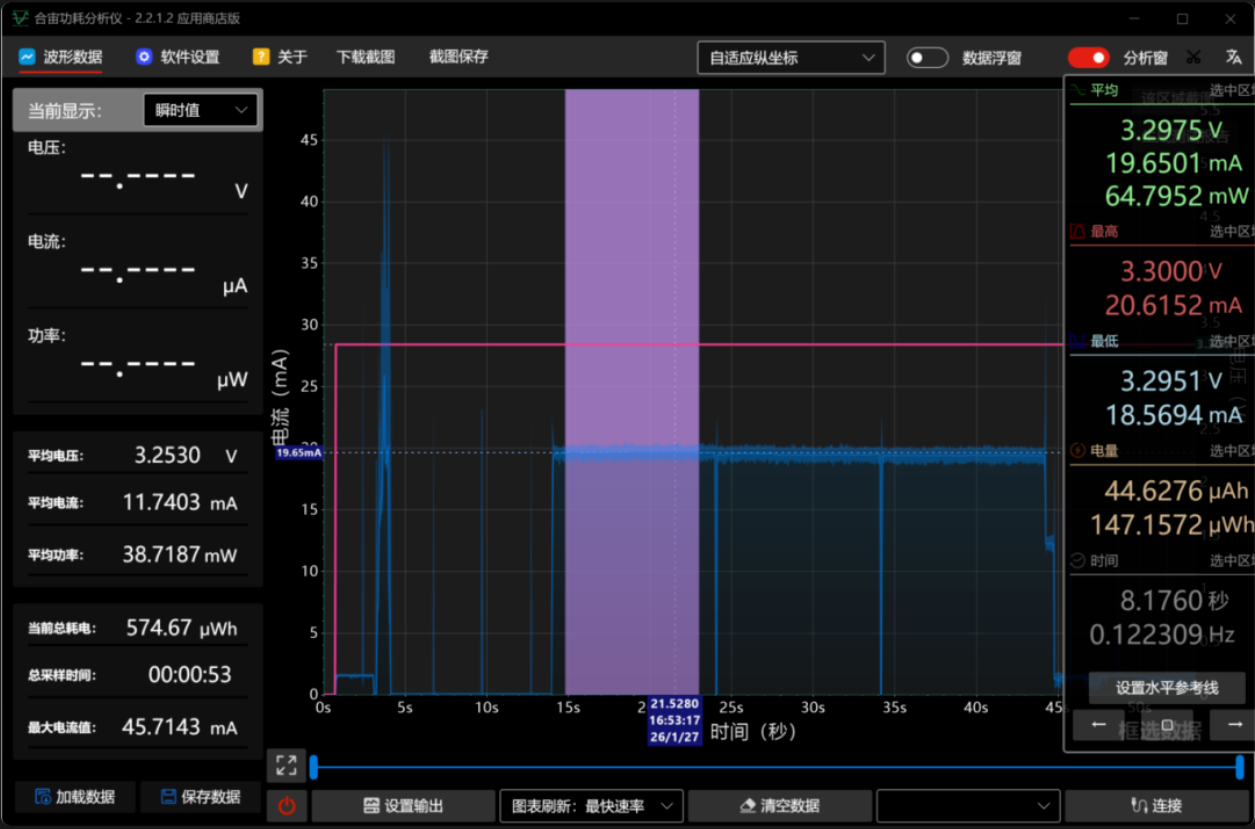Screen dimensions: 1255x829
Task: Click the 设置水平参考线 button
Action: pos(1167,688)
